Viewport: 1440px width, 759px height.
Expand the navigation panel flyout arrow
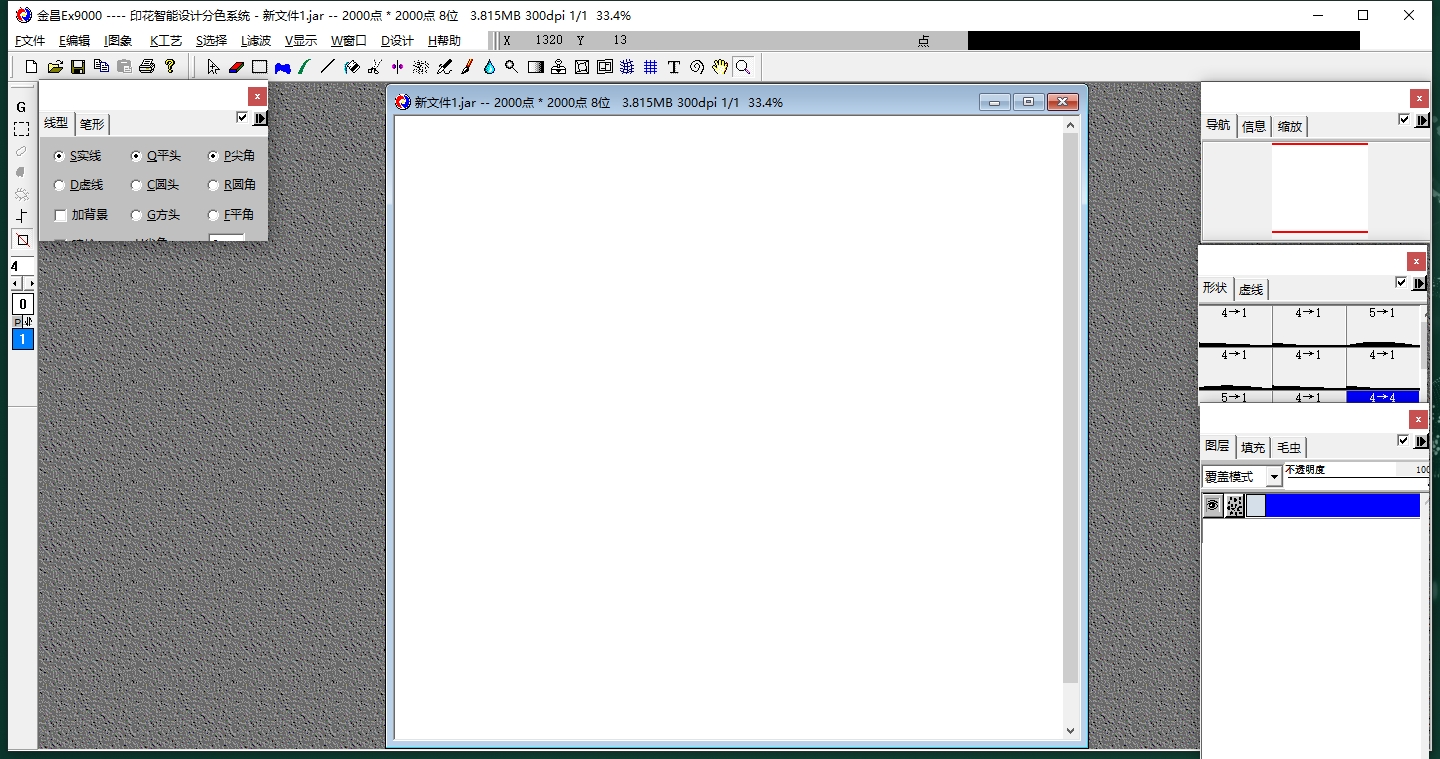point(1421,120)
